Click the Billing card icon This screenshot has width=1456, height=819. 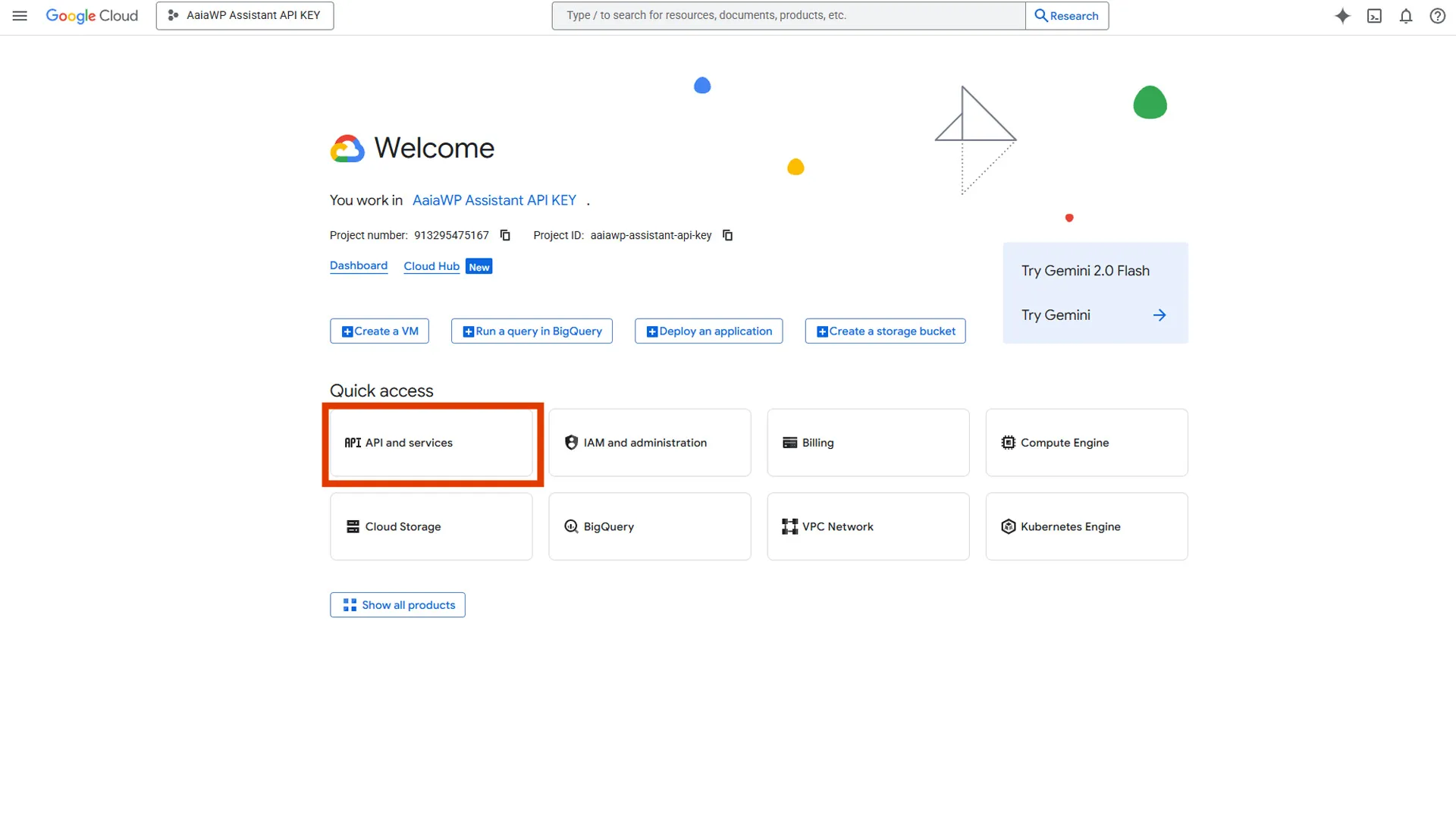tap(789, 443)
